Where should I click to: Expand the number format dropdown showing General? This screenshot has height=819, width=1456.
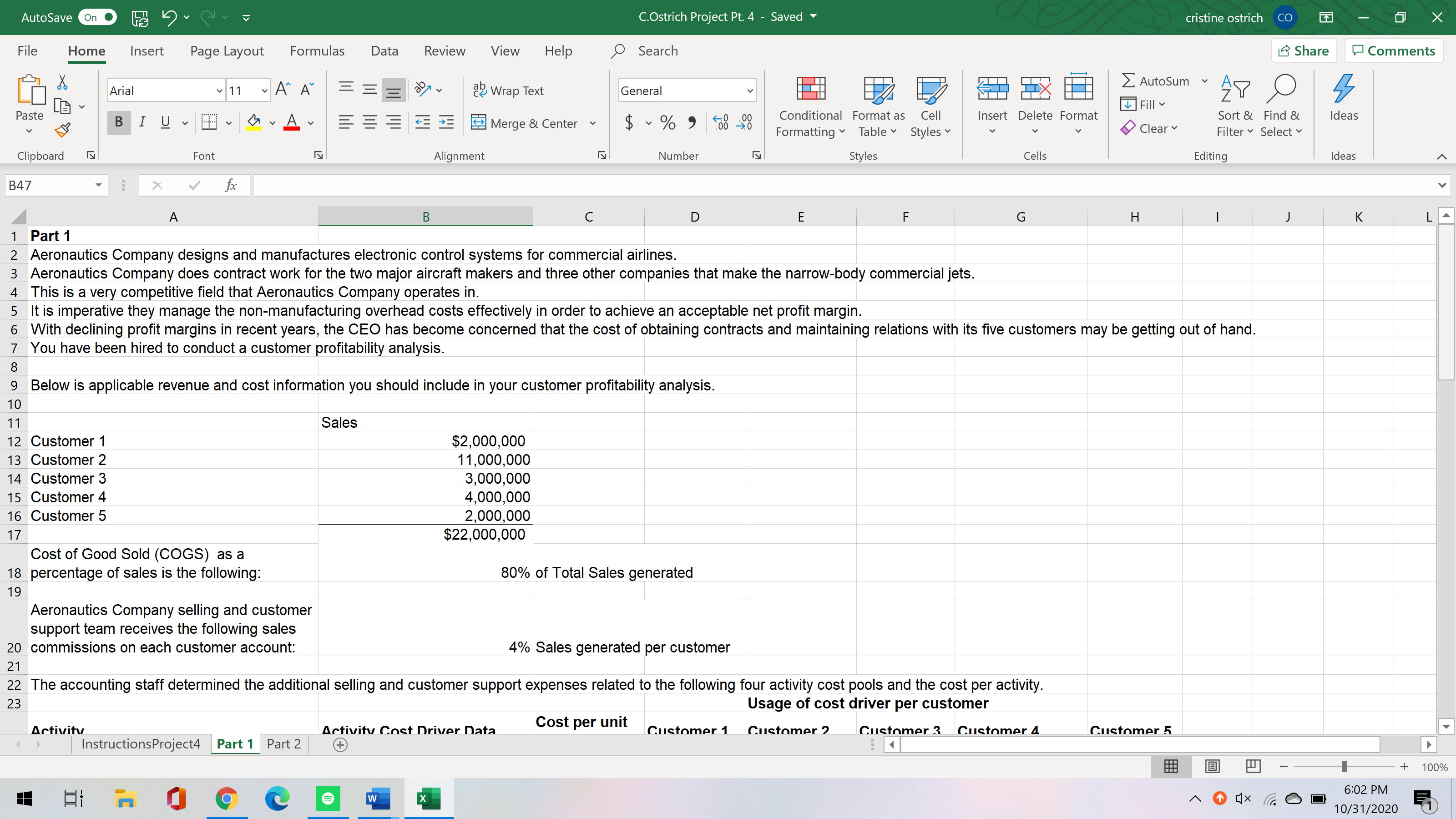749,91
